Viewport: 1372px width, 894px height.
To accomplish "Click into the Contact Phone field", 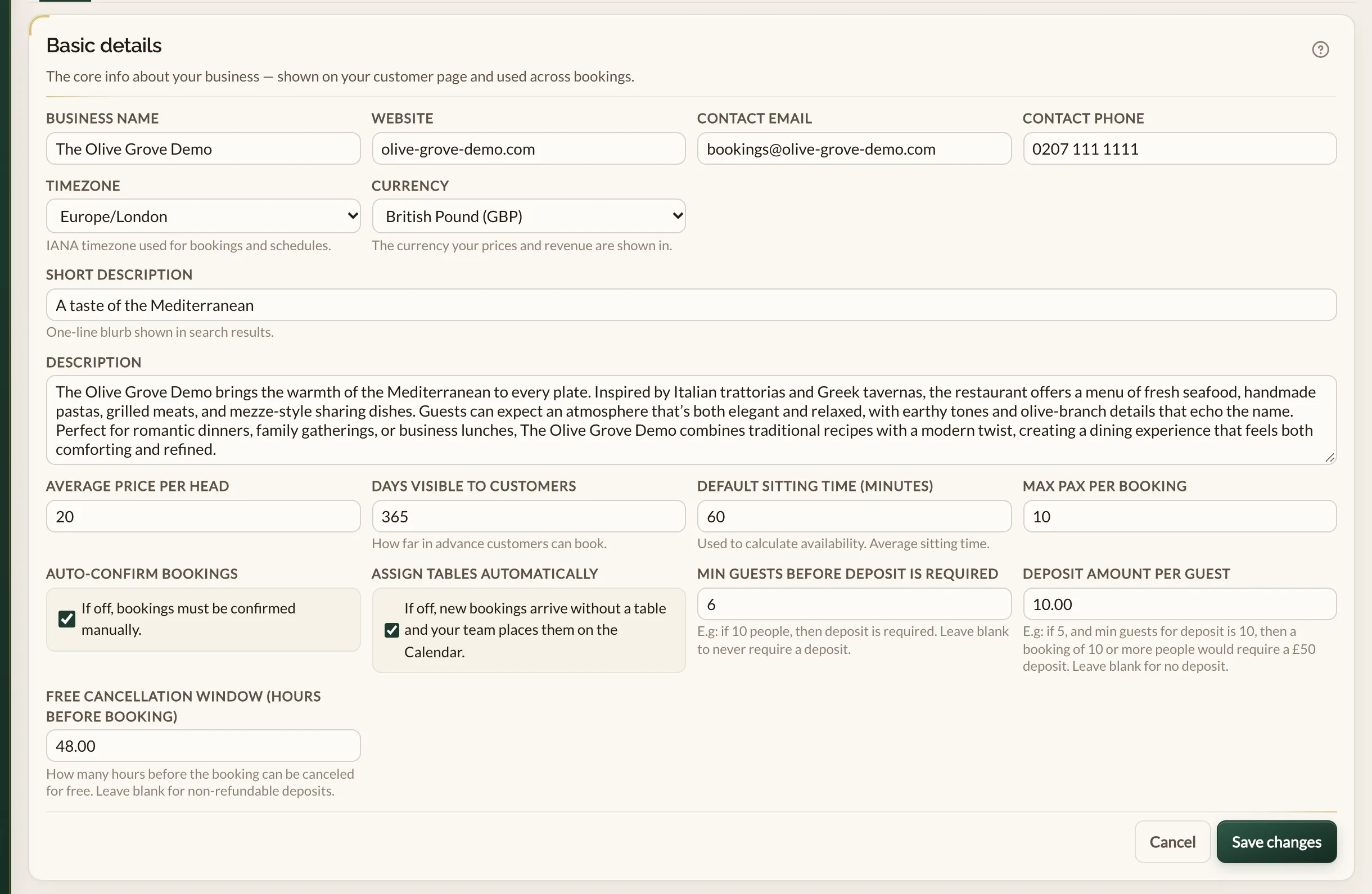I will (1180, 148).
